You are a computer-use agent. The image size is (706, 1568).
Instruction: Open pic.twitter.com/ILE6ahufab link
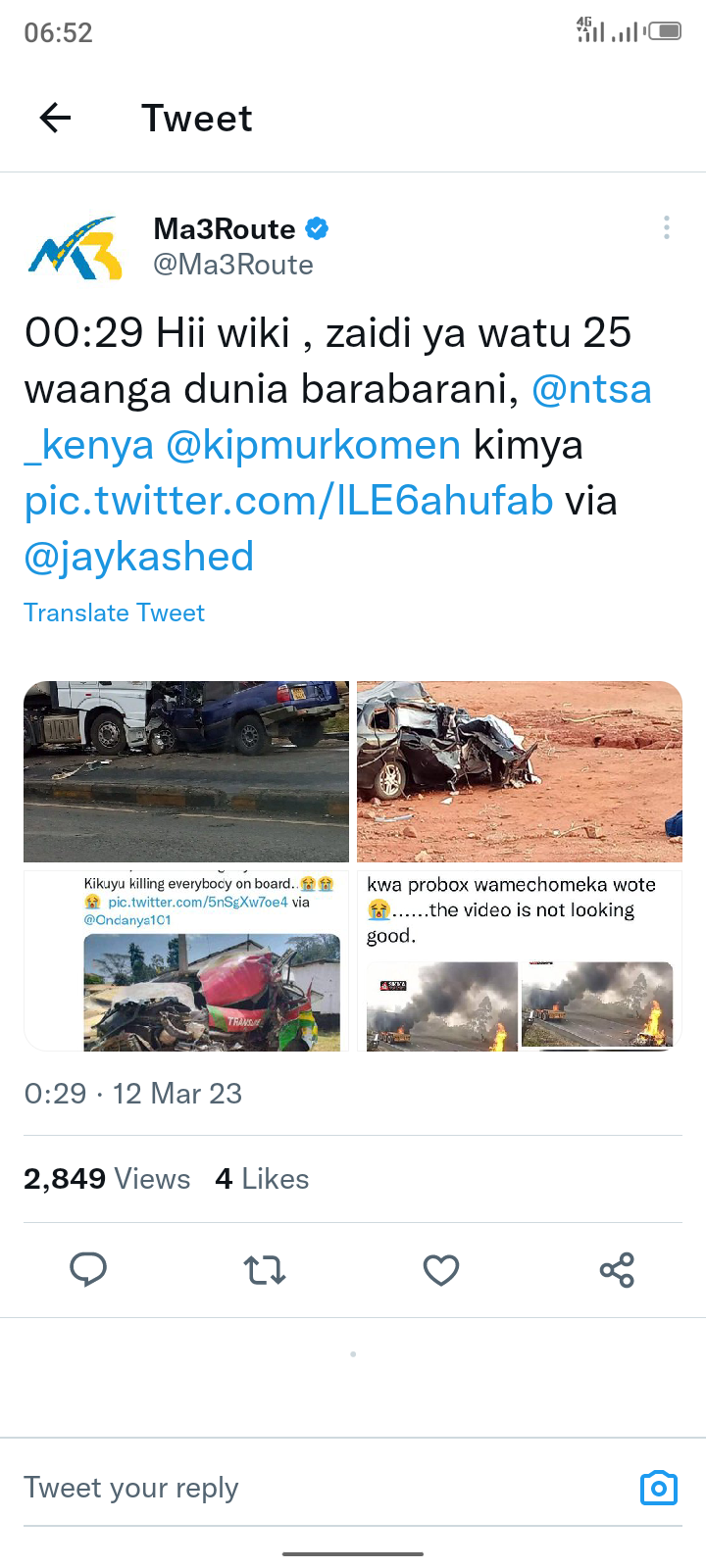click(x=289, y=501)
